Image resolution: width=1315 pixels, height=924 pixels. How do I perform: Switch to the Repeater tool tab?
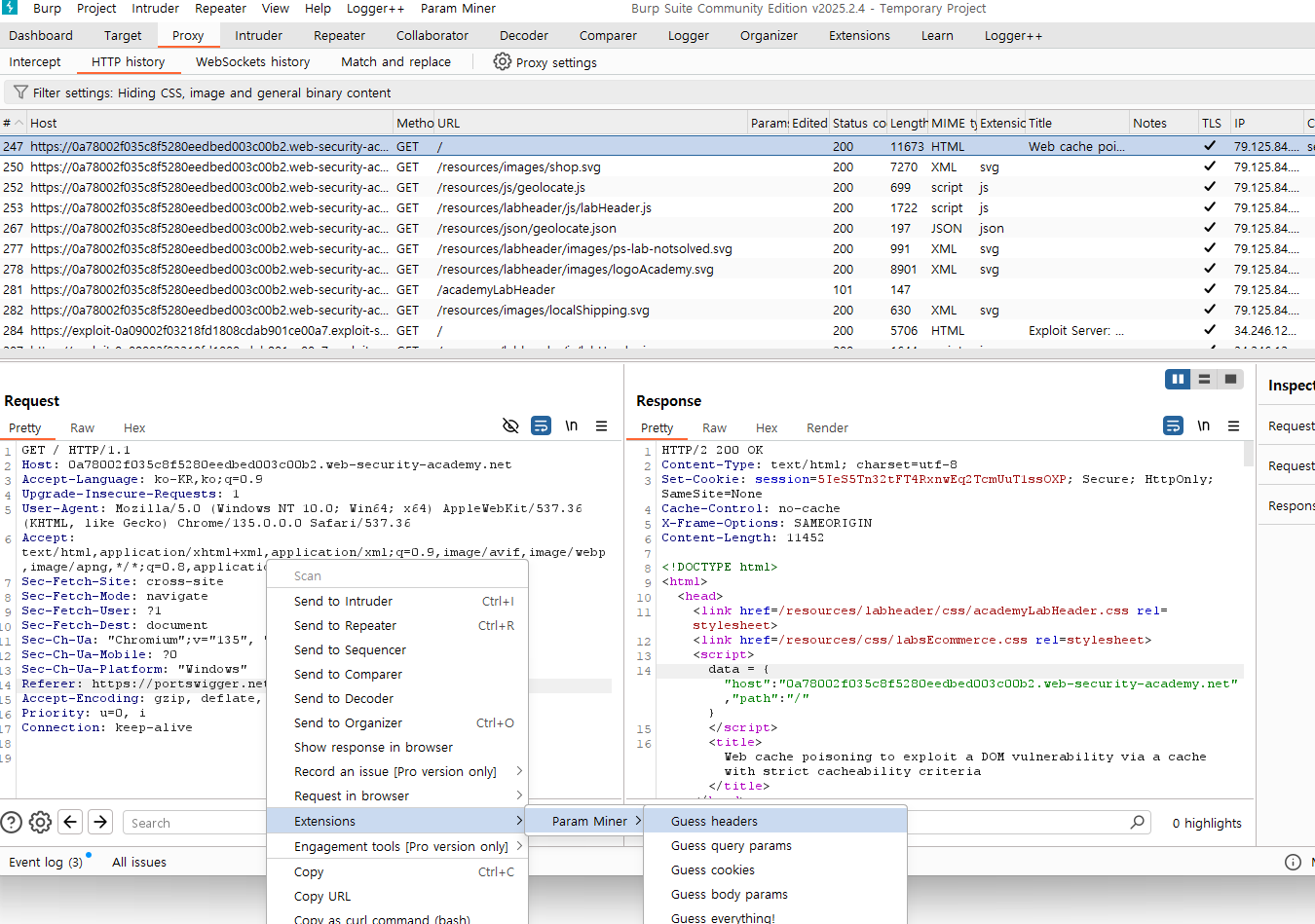(339, 35)
